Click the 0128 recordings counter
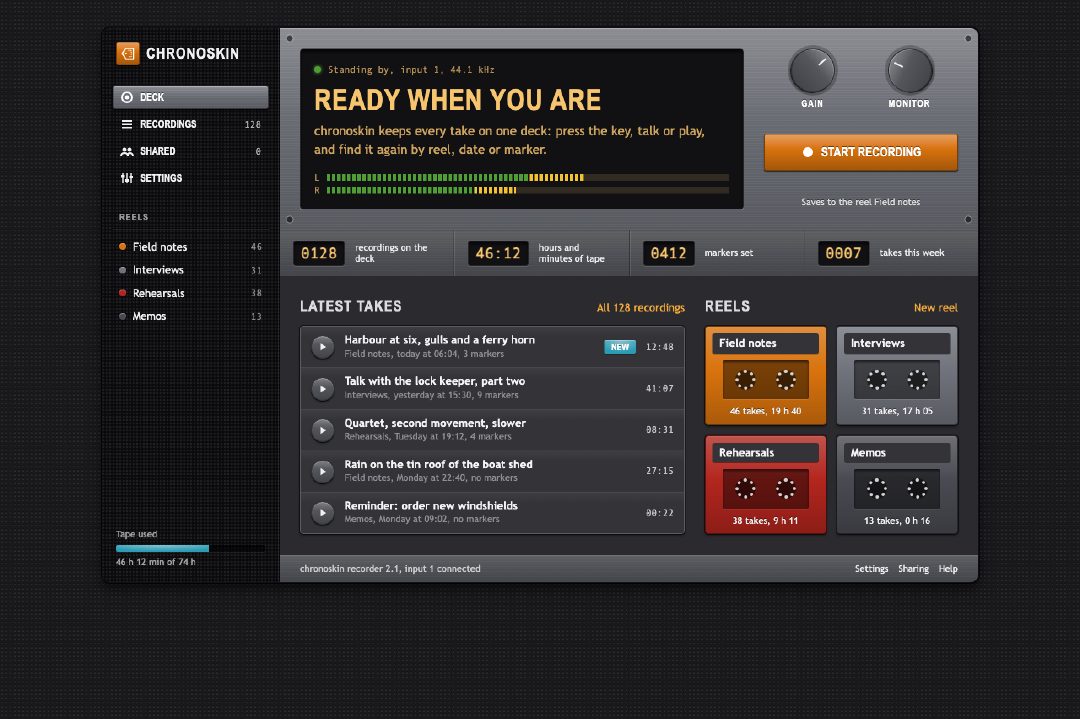1080x719 pixels. [x=319, y=253]
